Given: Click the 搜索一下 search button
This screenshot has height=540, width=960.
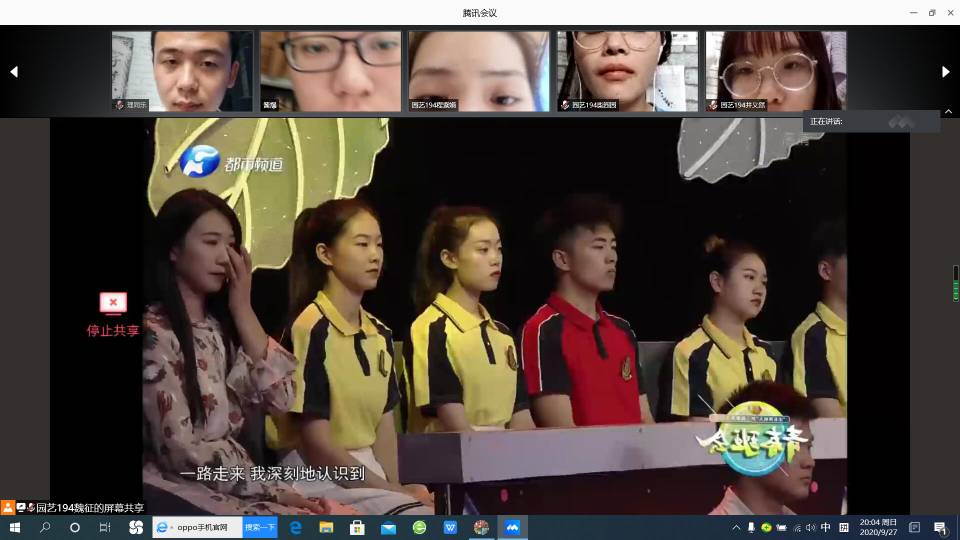Looking at the screenshot, I should [x=260, y=527].
